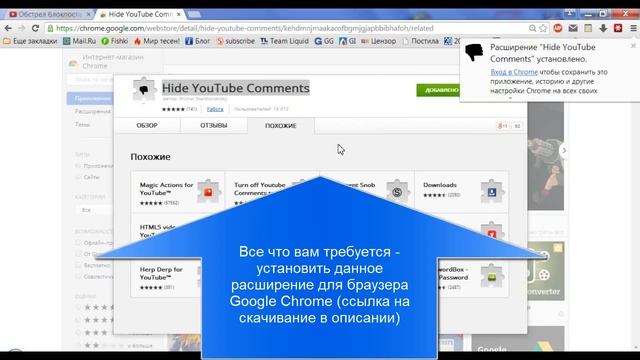640x360 pixels.
Task: Dismiss the extension installed notification
Action: 633,46
